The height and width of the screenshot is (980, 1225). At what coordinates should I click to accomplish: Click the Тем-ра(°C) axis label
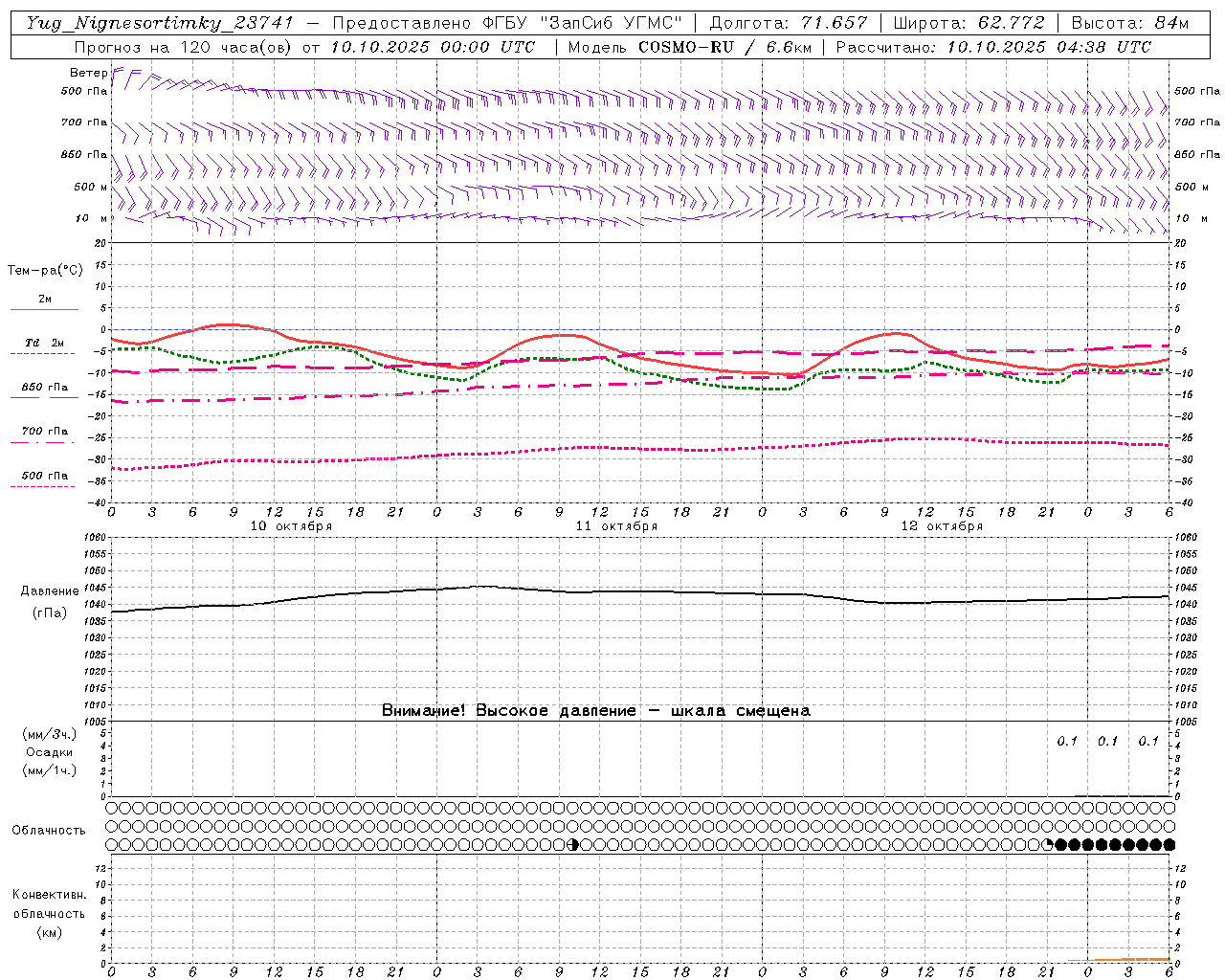45,271
